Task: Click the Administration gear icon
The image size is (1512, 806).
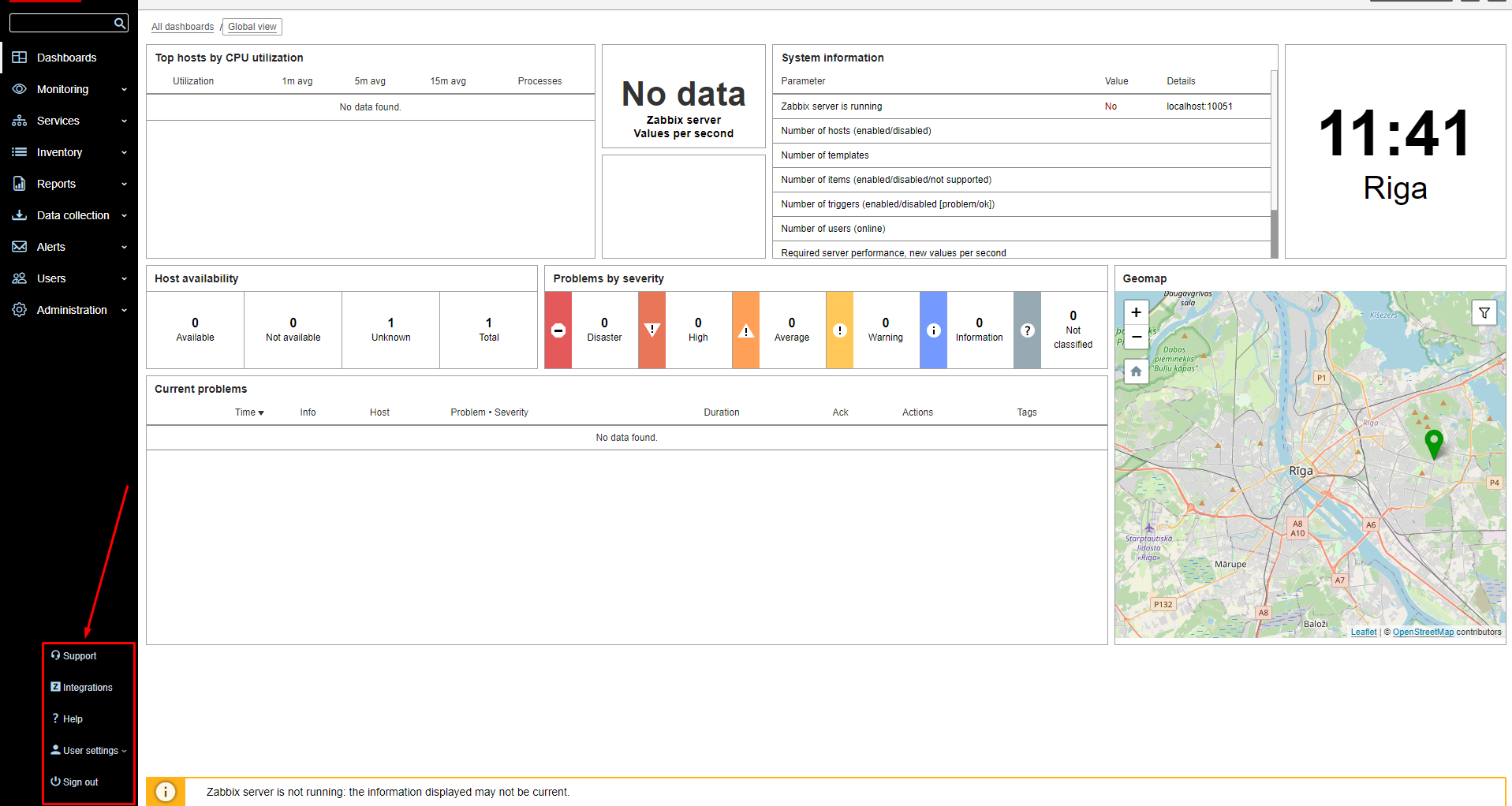Action: coord(20,310)
